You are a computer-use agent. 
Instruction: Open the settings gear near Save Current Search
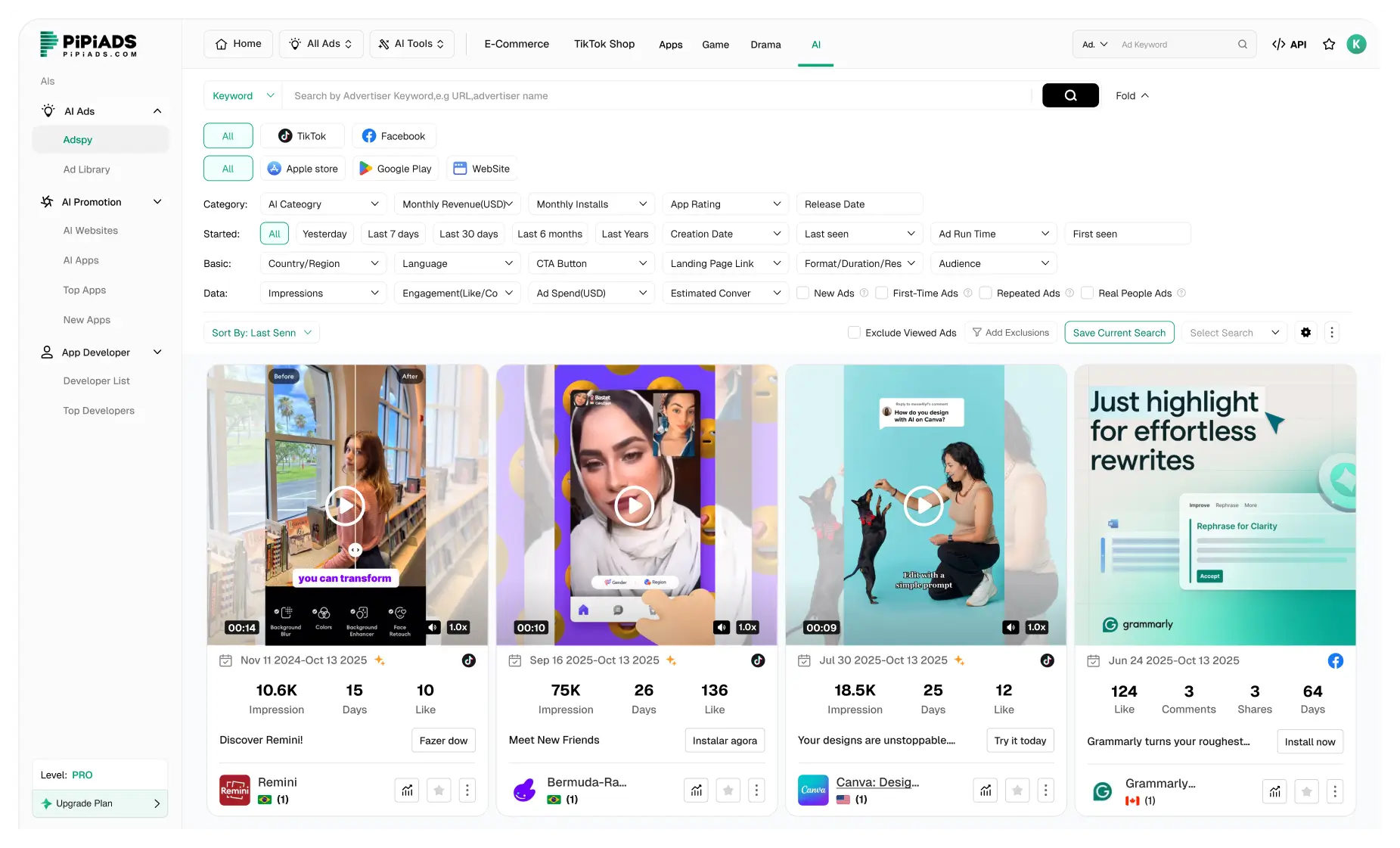1305,332
